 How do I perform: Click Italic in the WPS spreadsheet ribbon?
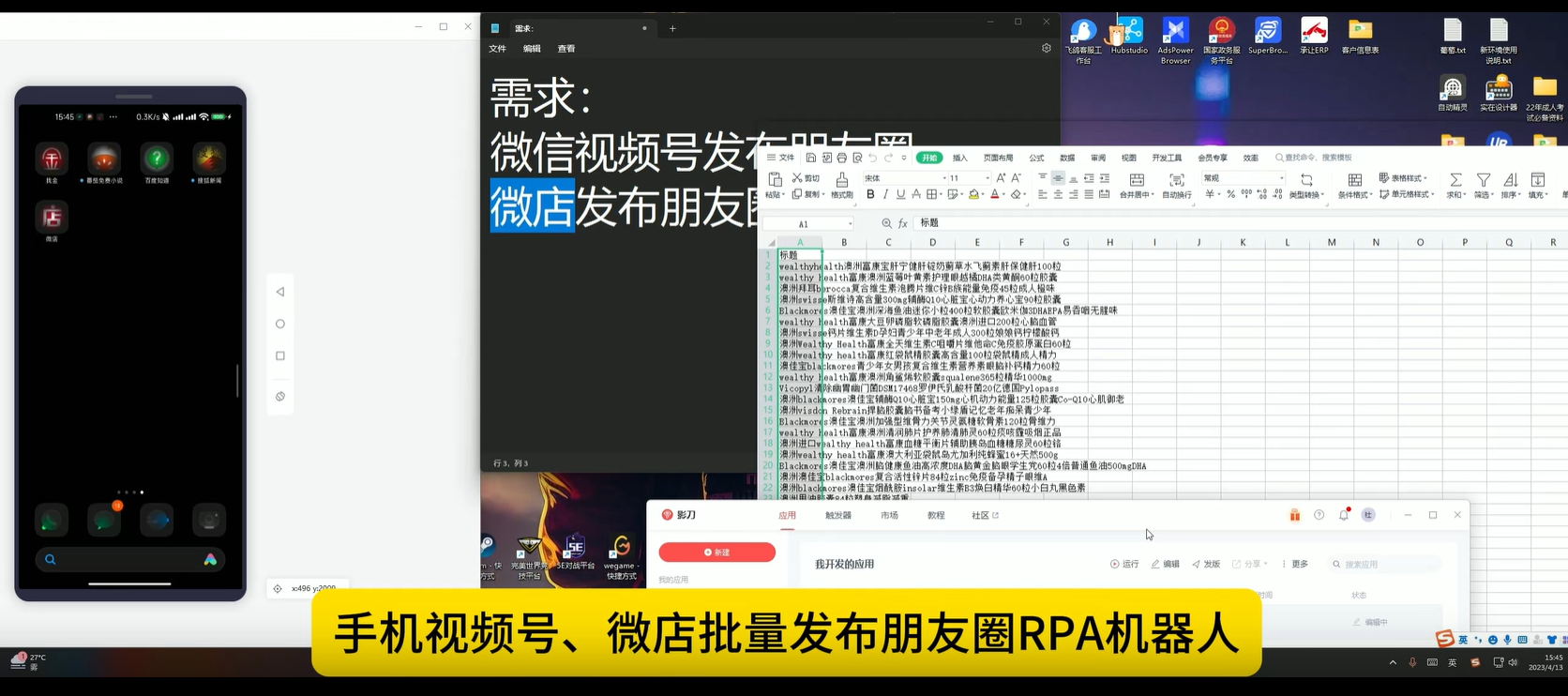point(885,194)
